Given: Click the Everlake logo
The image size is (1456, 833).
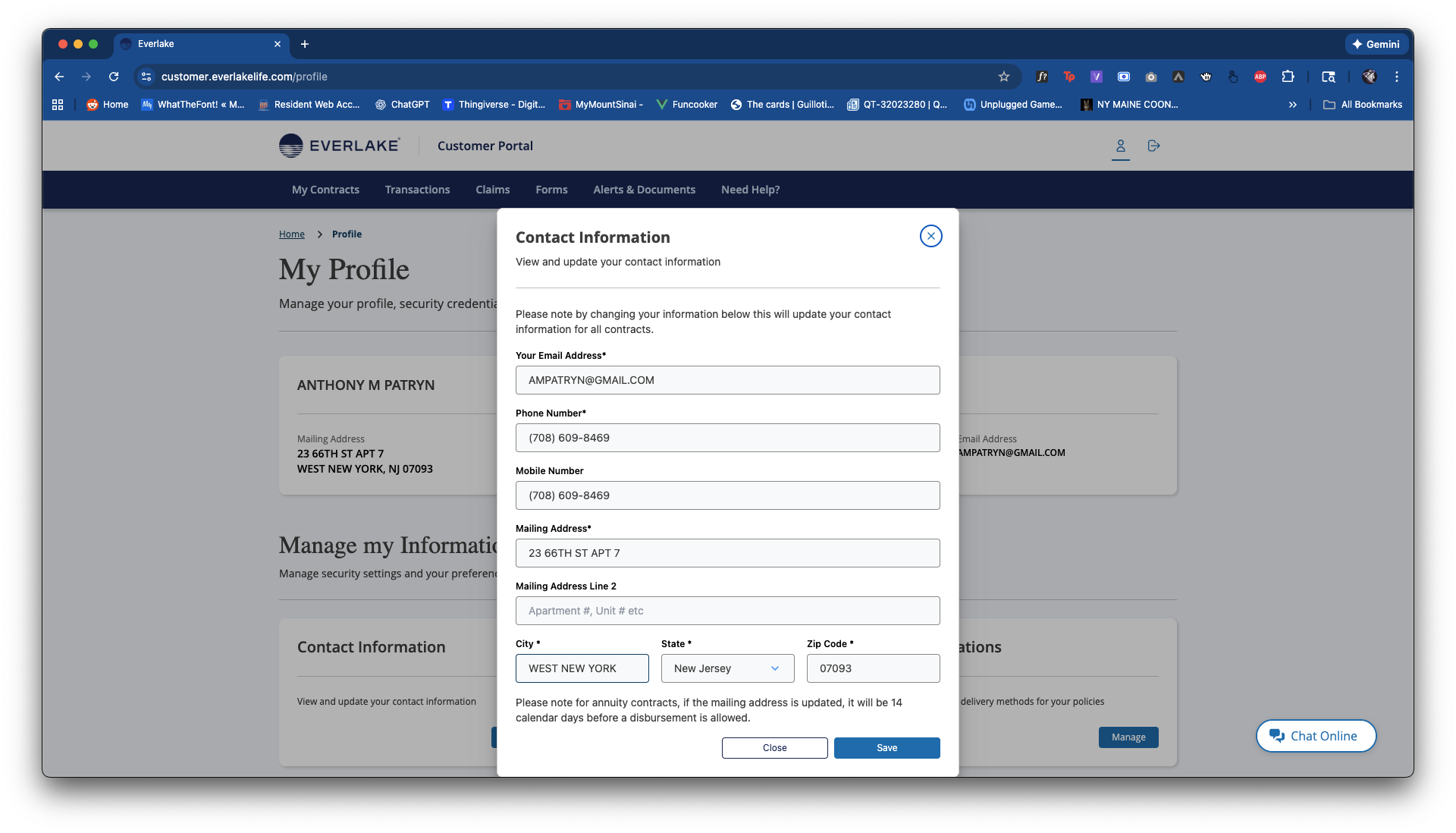Looking at the screenshot, I should (339, 146).
